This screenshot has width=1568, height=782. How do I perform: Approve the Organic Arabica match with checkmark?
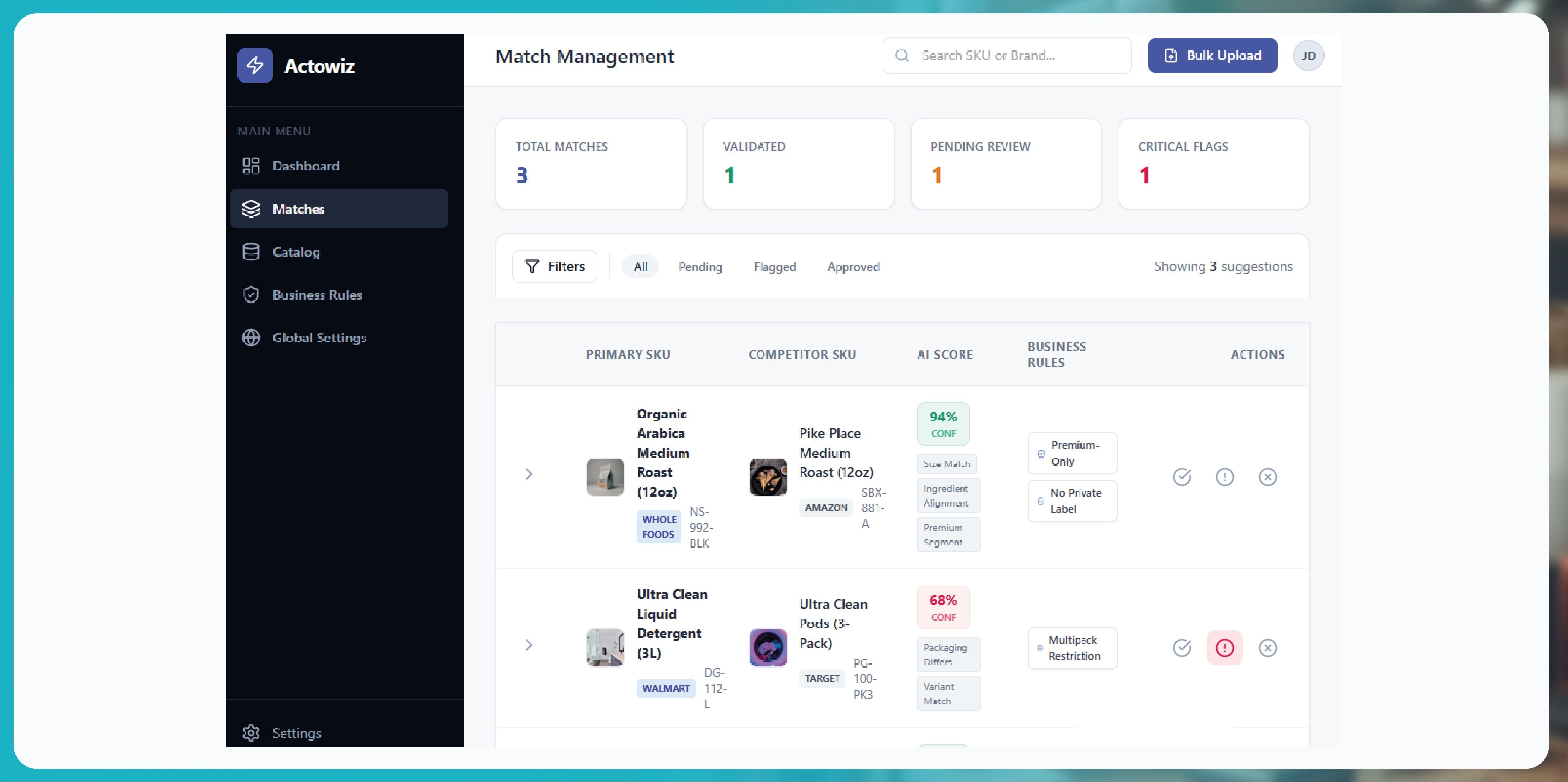pyautogui.click(x=1182, y=477)
